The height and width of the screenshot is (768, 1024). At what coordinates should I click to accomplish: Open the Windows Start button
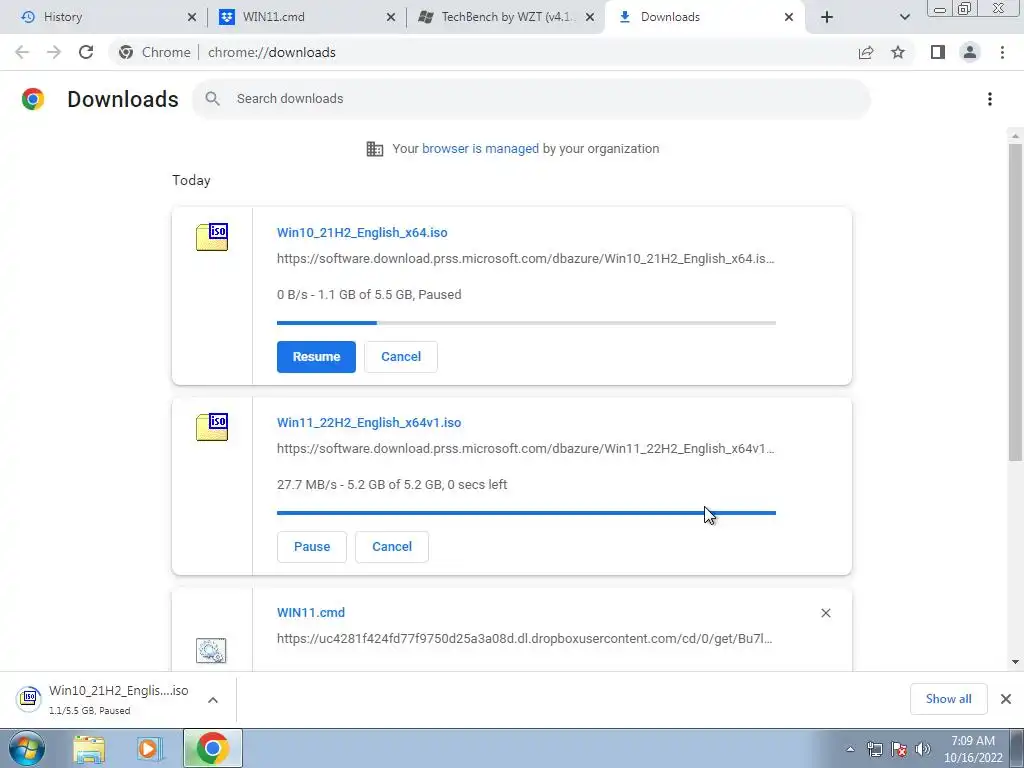tap(27, 748)
